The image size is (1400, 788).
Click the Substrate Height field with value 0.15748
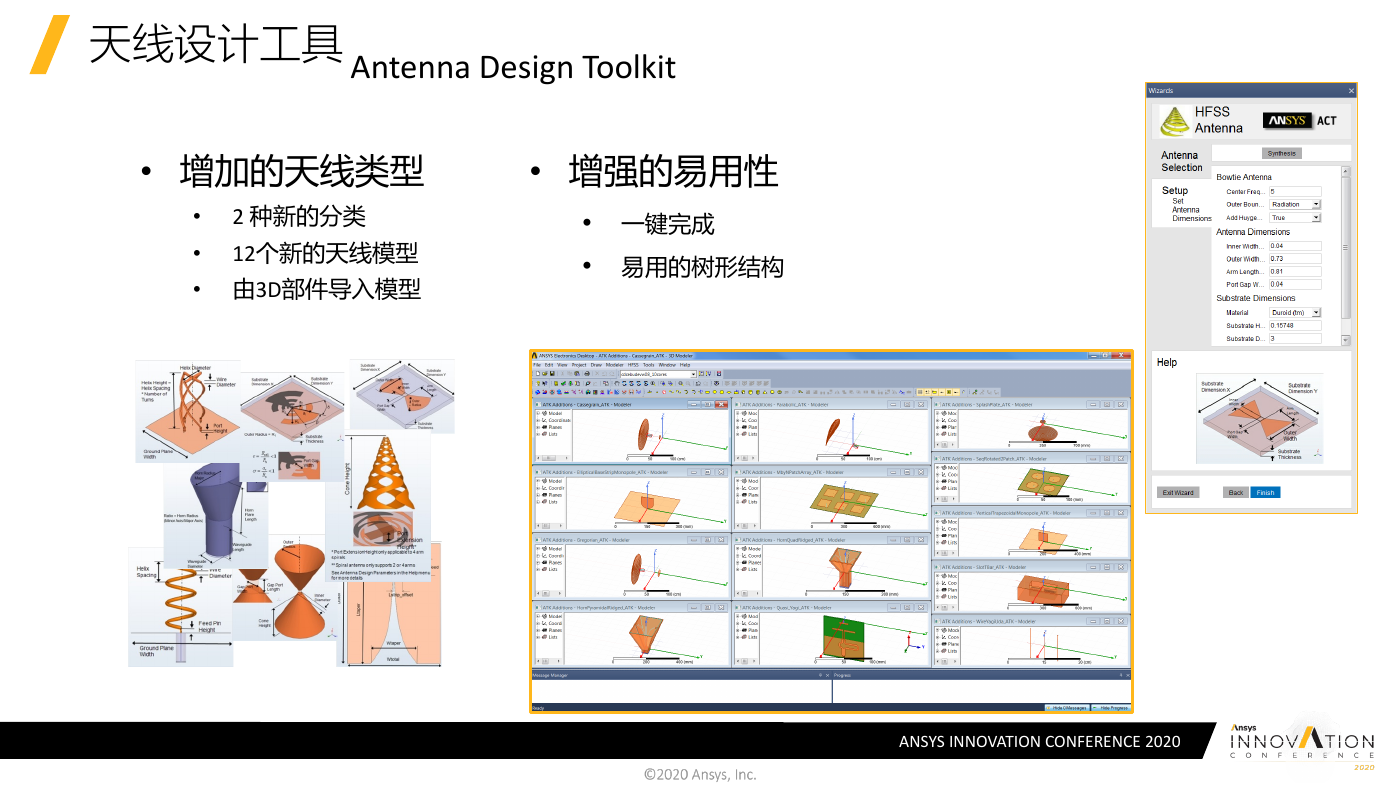coord(1295,326)
